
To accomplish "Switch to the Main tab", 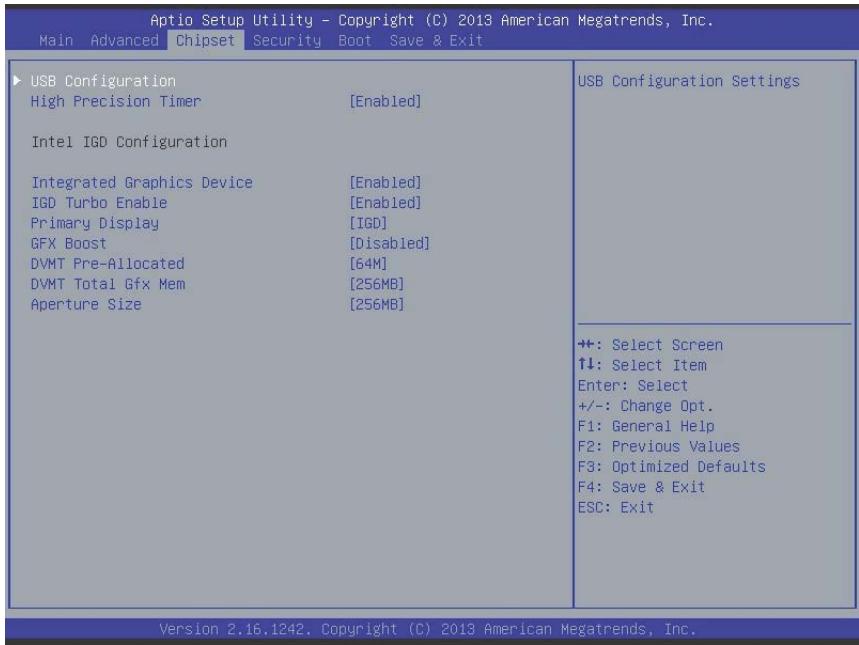I will click(56, 41).
